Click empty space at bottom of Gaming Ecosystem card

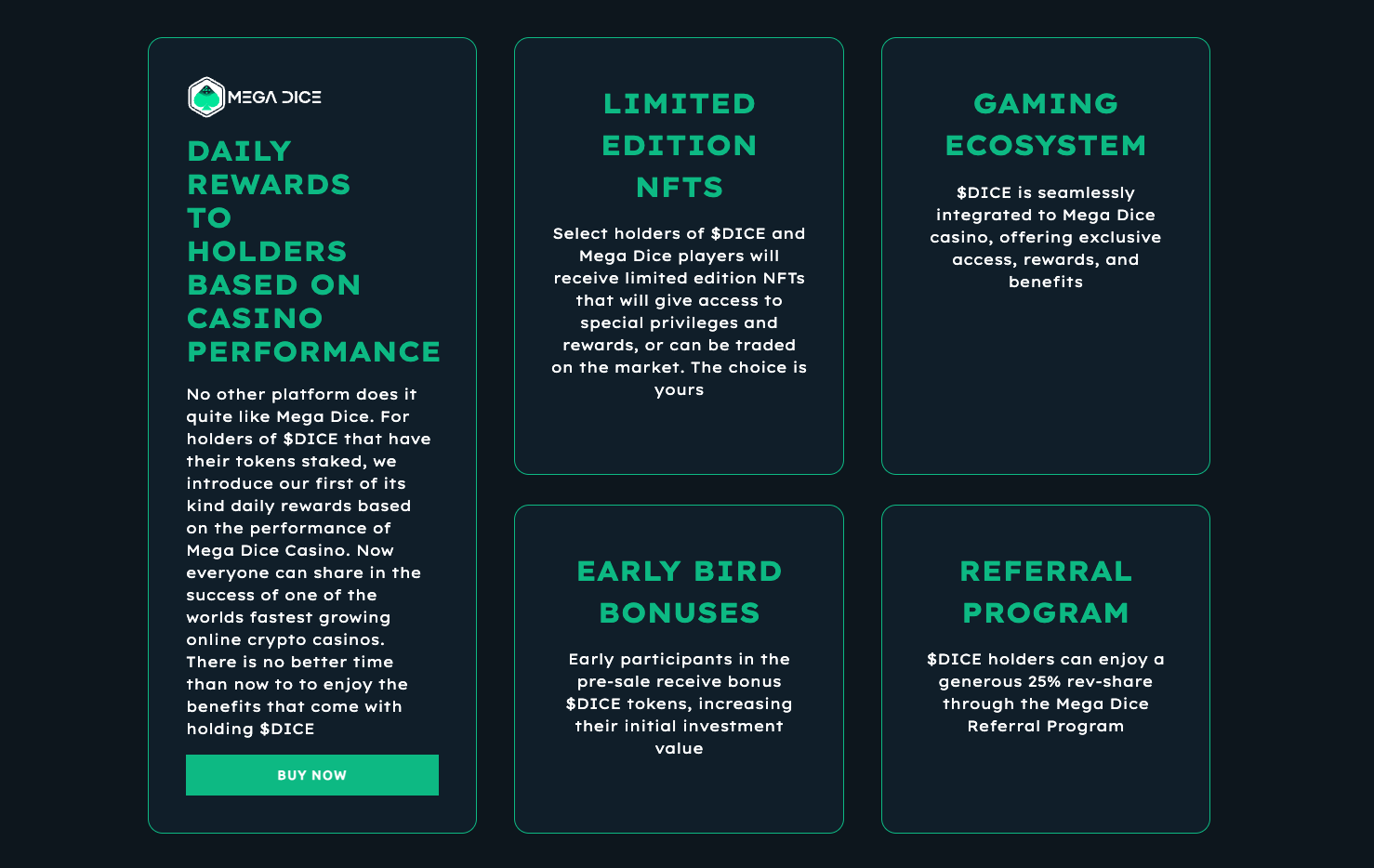pos(1045,400)
